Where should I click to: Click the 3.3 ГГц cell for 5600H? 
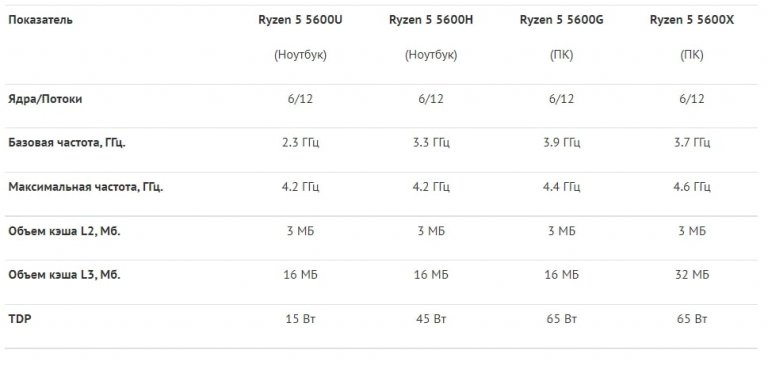[x=431, y=143]
